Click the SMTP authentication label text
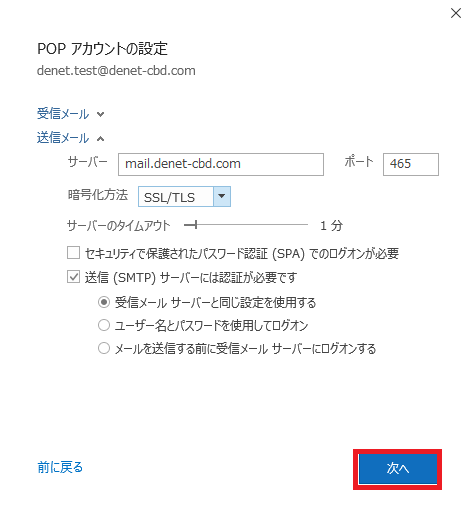This screenshot has width=476, height=529. coord(191,277)
